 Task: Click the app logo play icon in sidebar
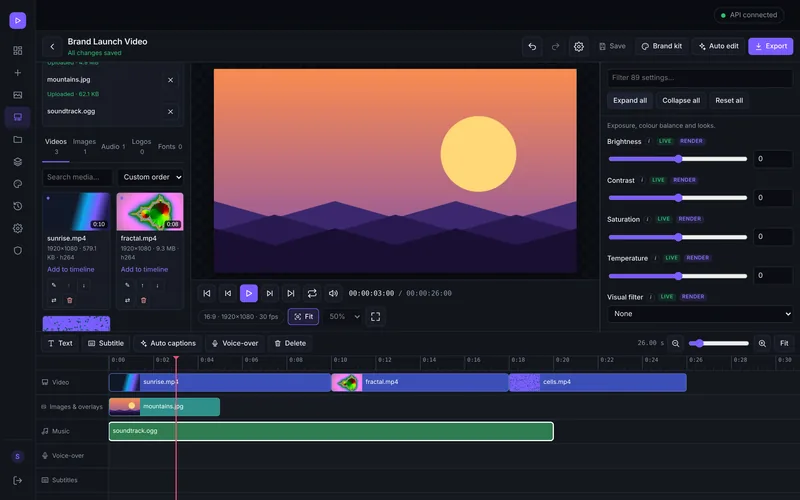(17, 20)
